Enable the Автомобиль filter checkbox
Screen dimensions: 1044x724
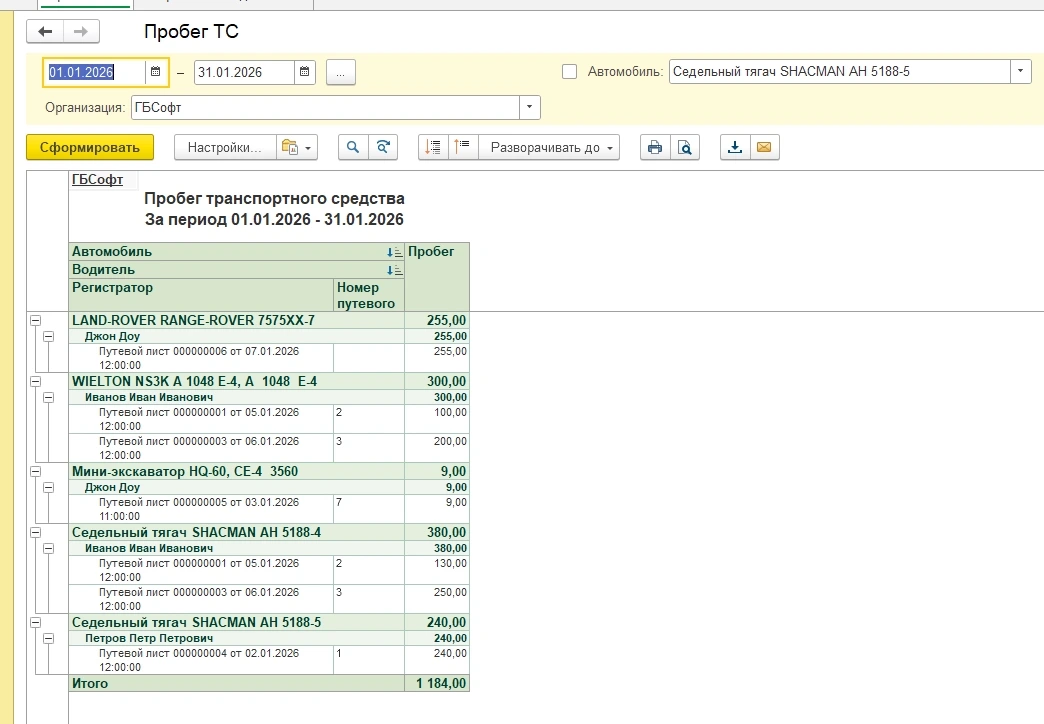tap(570, 72)
